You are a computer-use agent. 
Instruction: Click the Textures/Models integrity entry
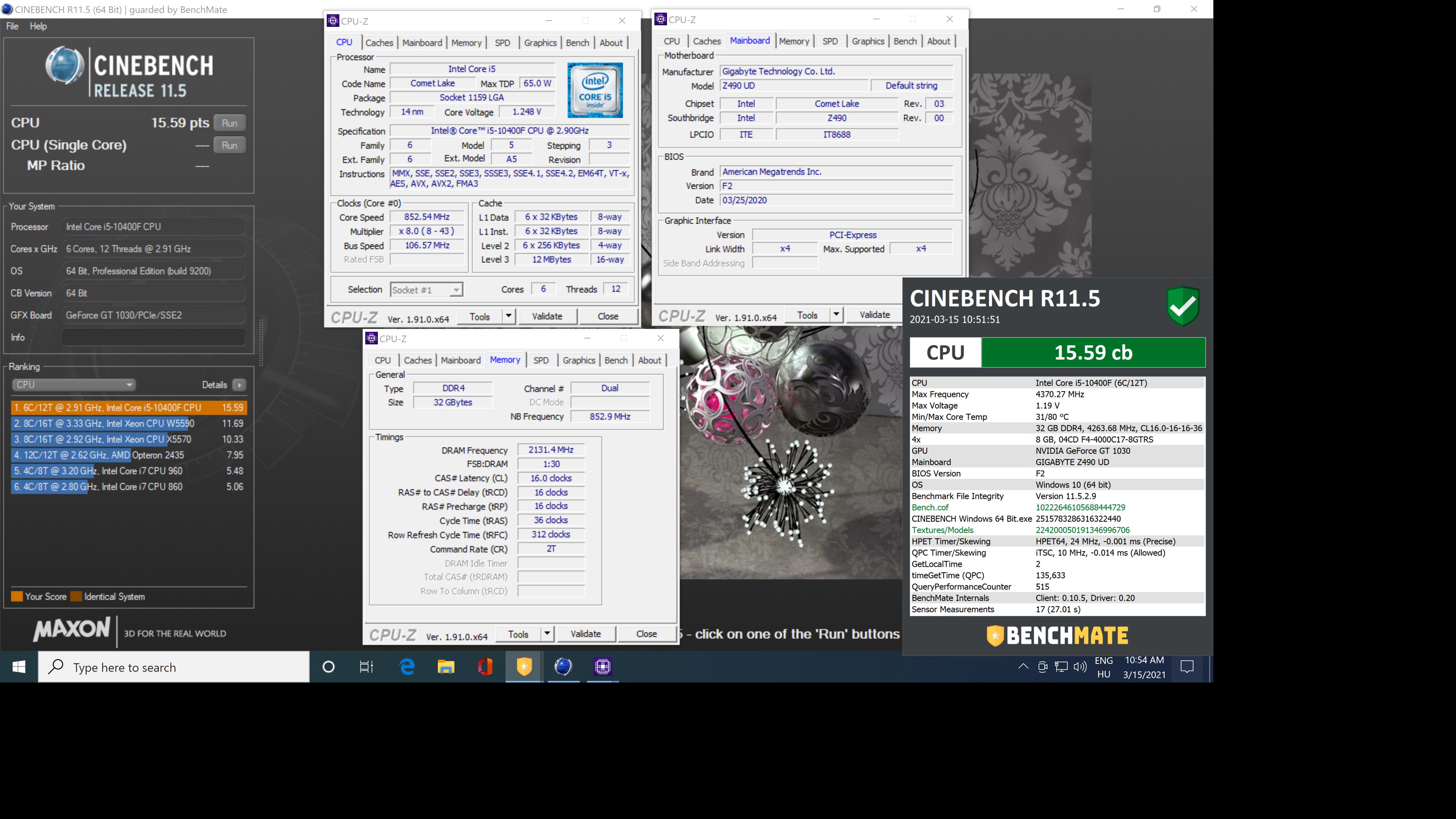point(1058,530)
